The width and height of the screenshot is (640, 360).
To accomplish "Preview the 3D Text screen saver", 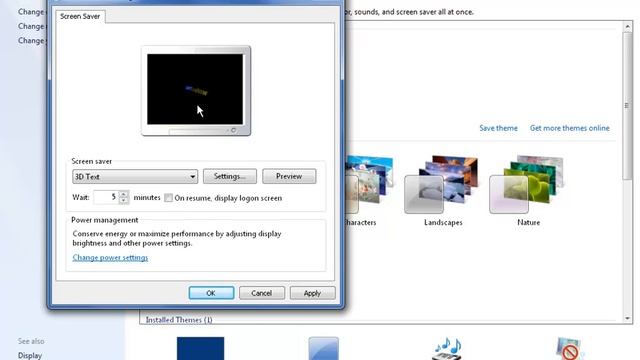I will [x=289, y=176].
